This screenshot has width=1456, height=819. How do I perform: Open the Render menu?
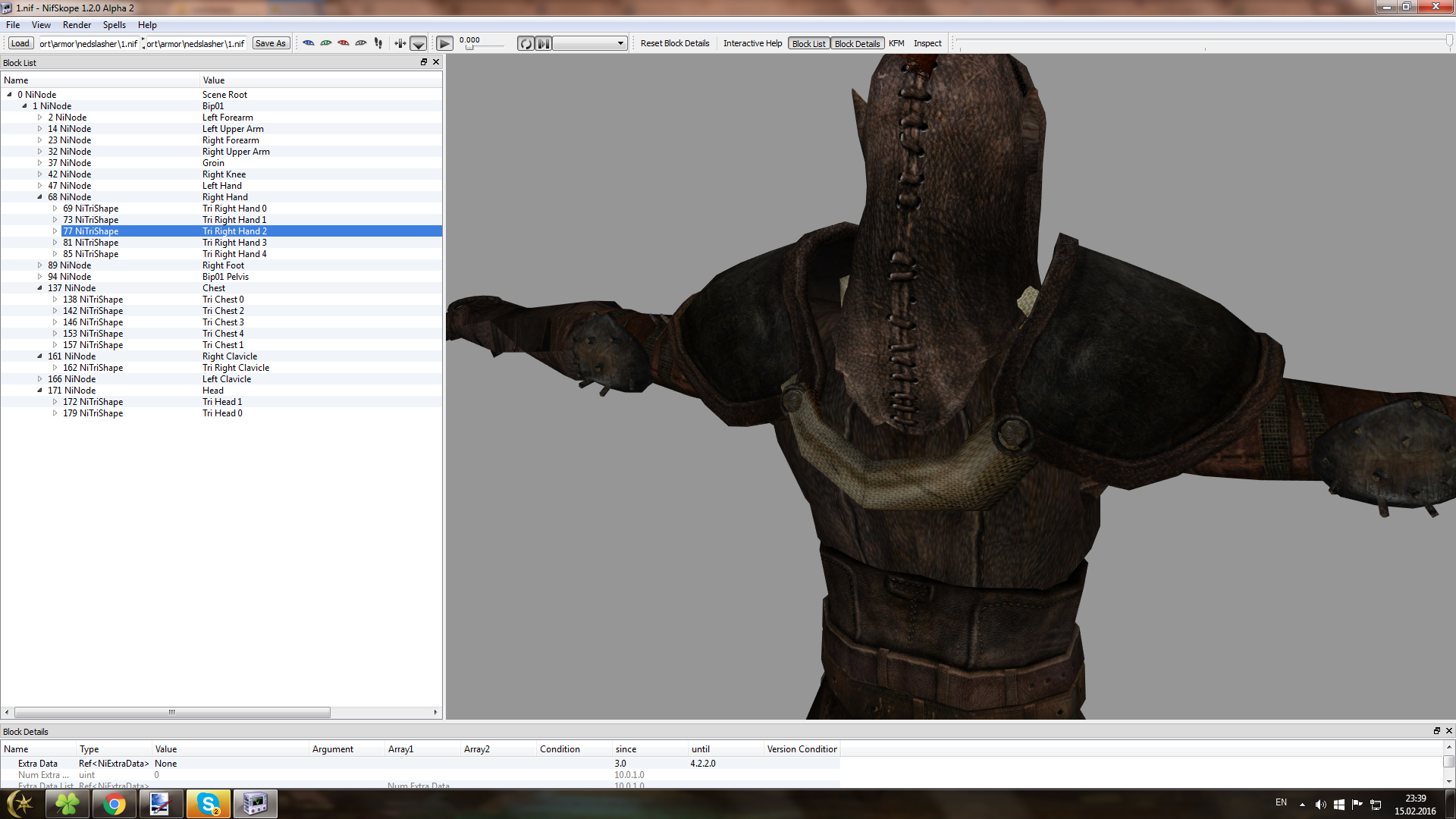(77, 25)
